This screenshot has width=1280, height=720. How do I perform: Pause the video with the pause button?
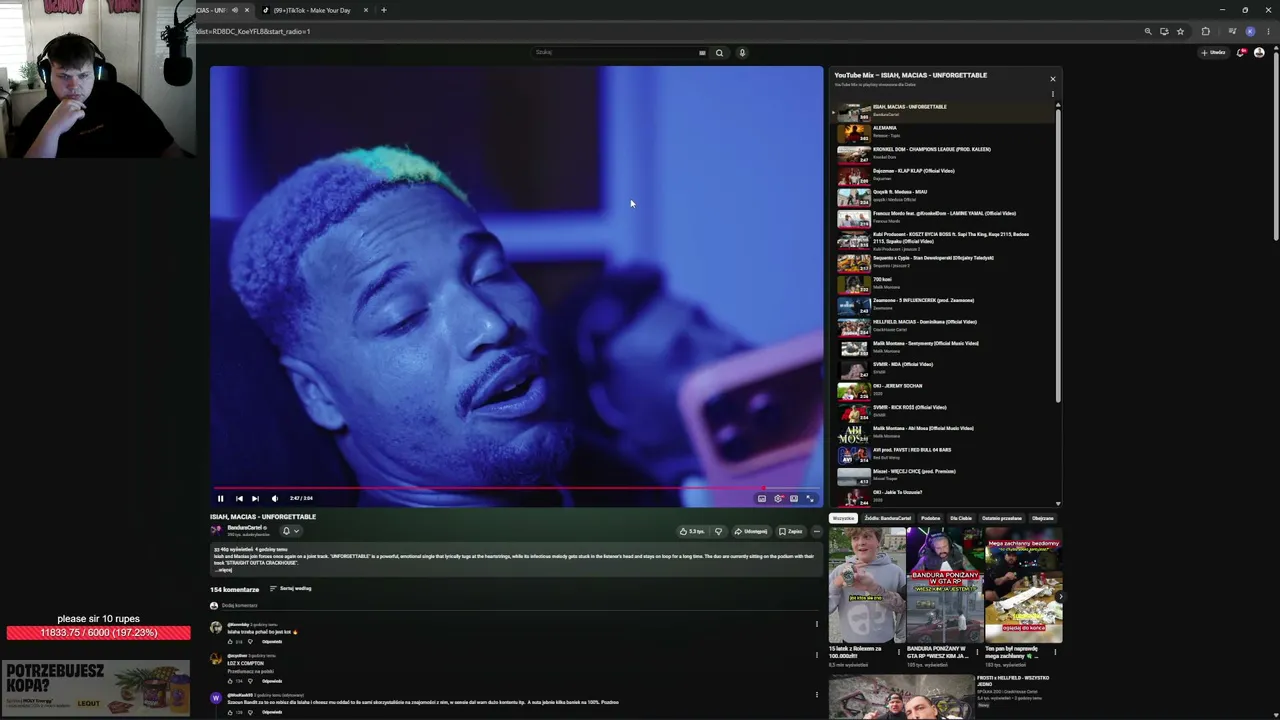click(221, 498)
